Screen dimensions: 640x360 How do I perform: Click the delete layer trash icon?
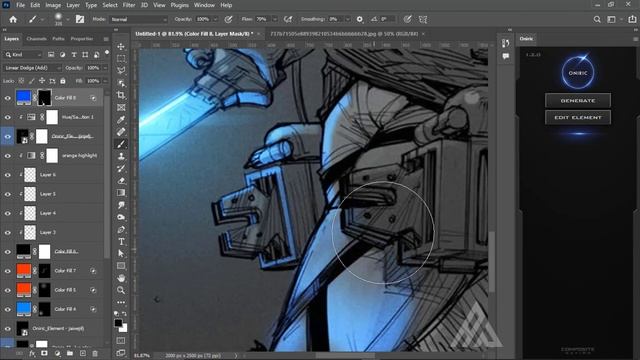click(95, 353)
